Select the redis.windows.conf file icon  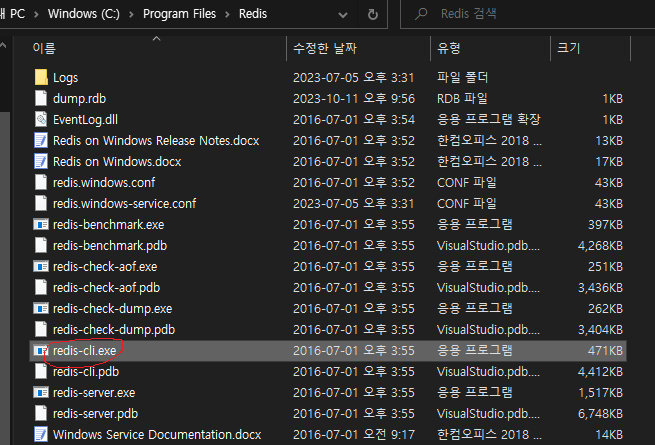tap(41, 182)
